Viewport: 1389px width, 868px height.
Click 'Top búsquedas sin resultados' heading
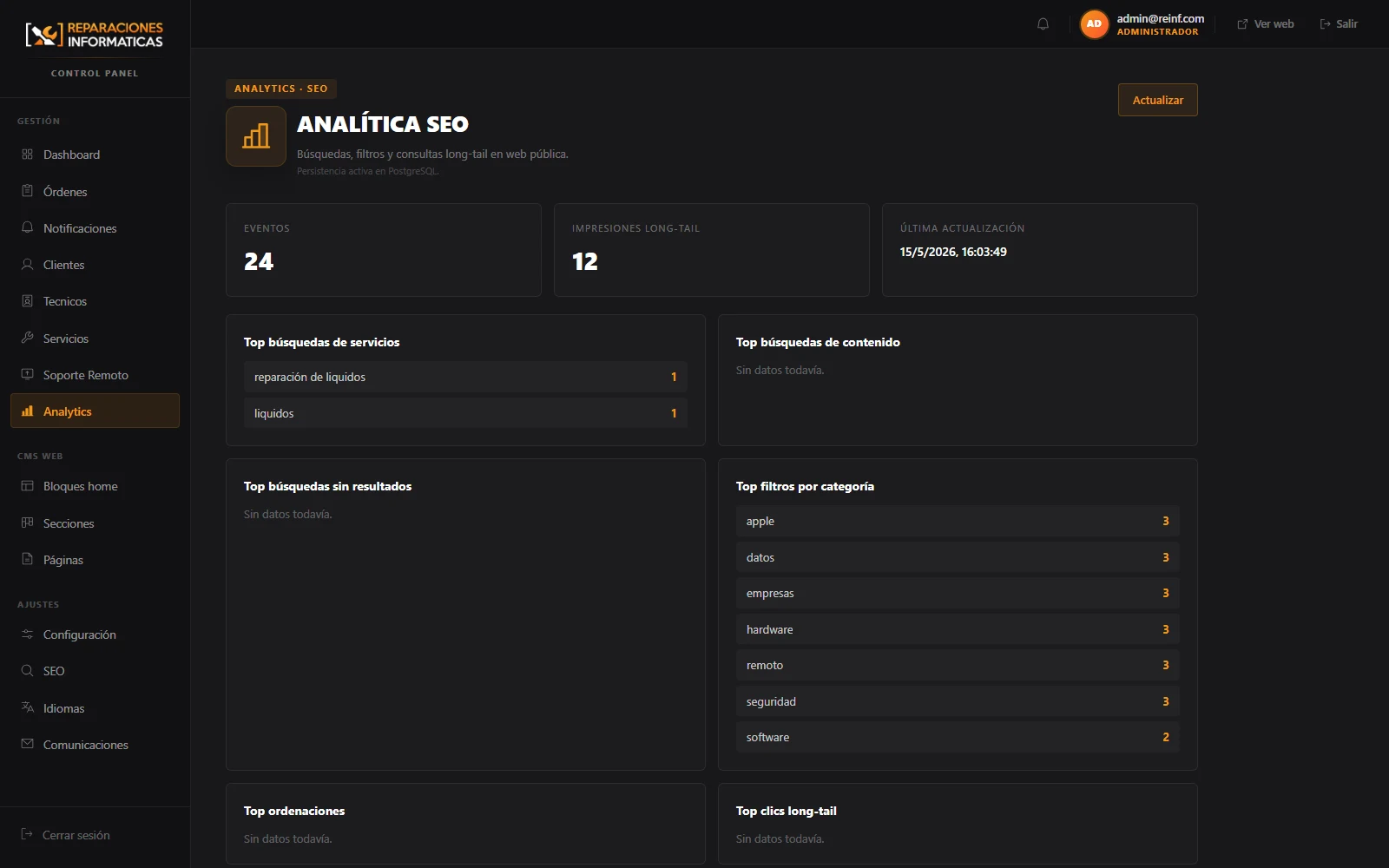click(x=327, y=486)
